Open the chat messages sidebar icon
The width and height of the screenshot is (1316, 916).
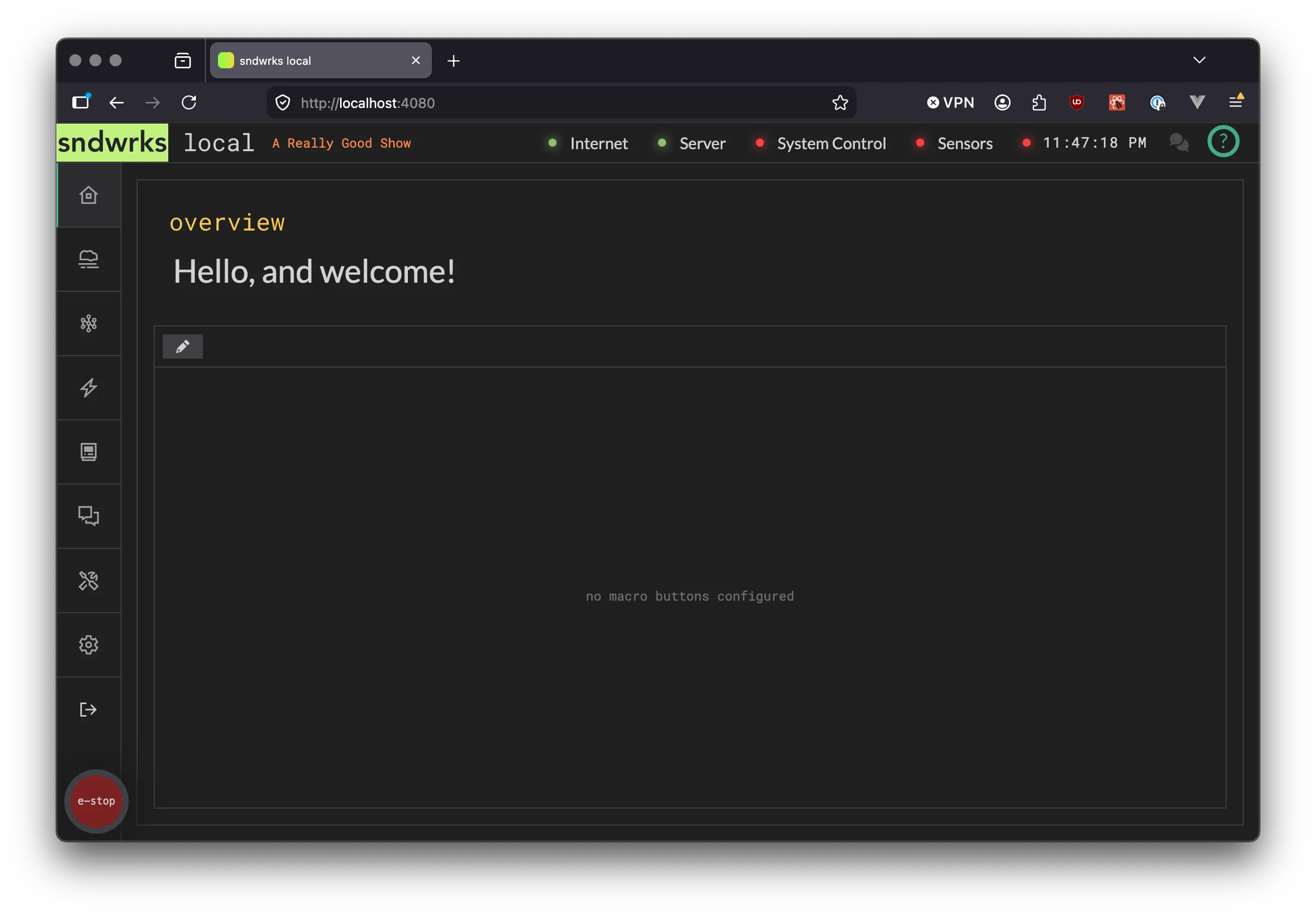coord(88,516)
